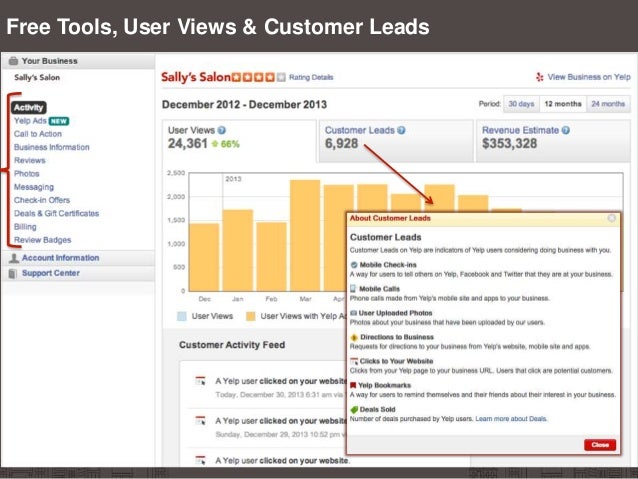The height and width of the screenshot is (479, 638).
Task: Collapse the Your Business section header
Action: point(78,61)
